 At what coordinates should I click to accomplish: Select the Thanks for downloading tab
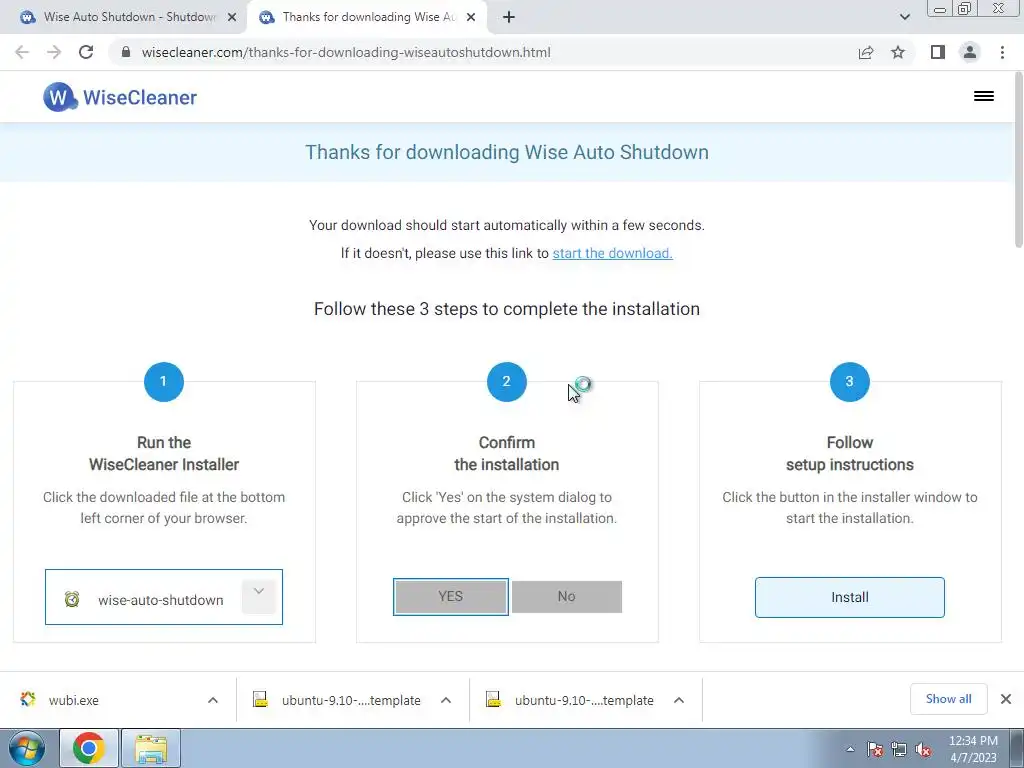click(x=368, y=17)
